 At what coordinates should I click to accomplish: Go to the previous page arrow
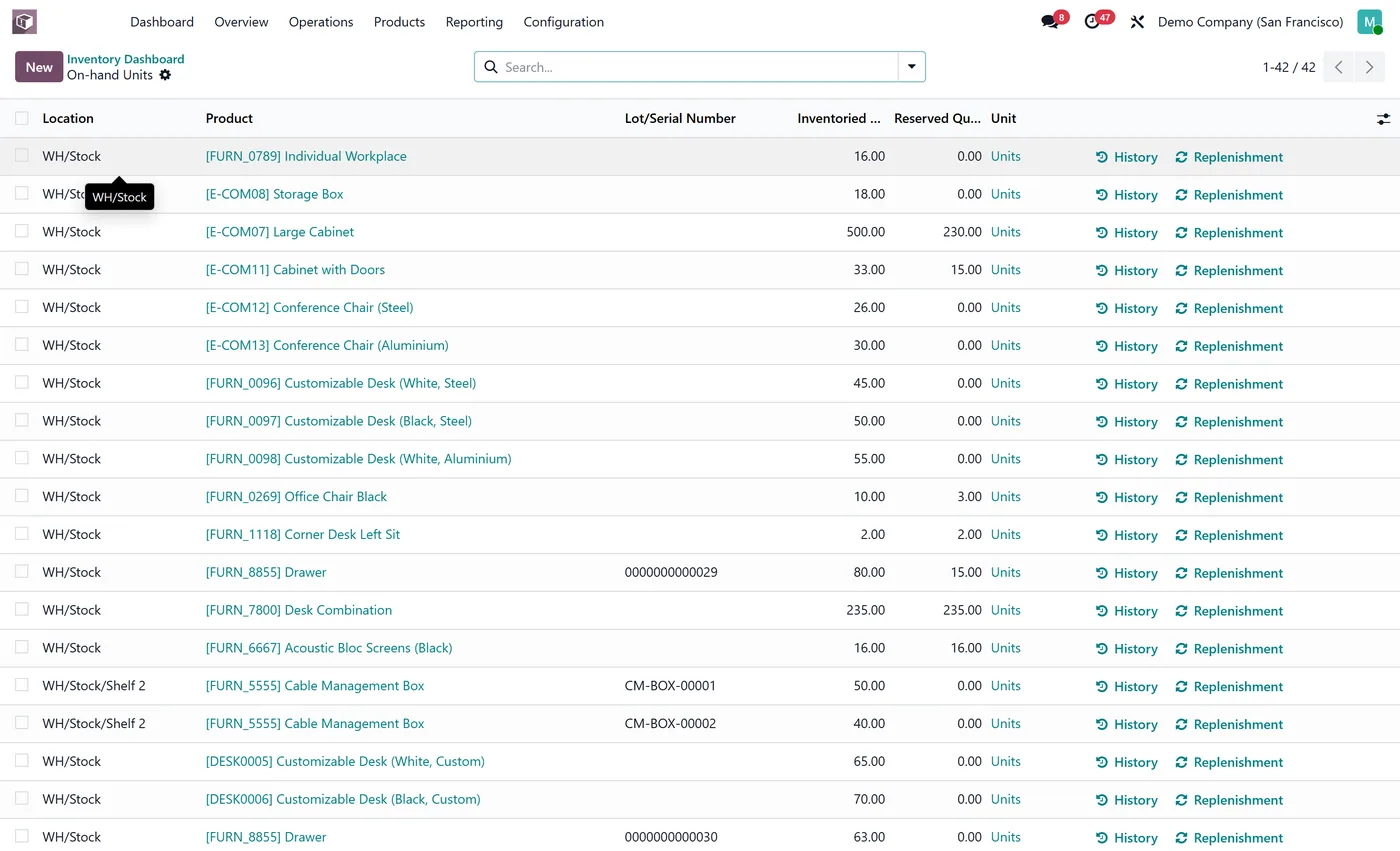[1339, 67]
